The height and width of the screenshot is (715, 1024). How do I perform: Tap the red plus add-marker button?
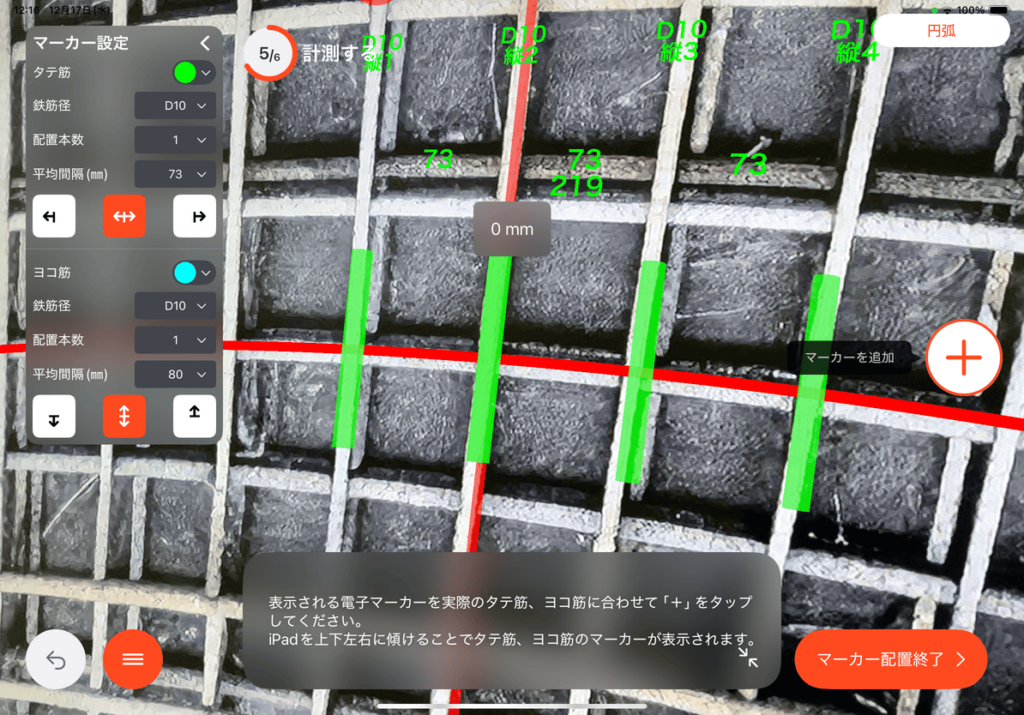pyautogui.click(x=963, y=357)
